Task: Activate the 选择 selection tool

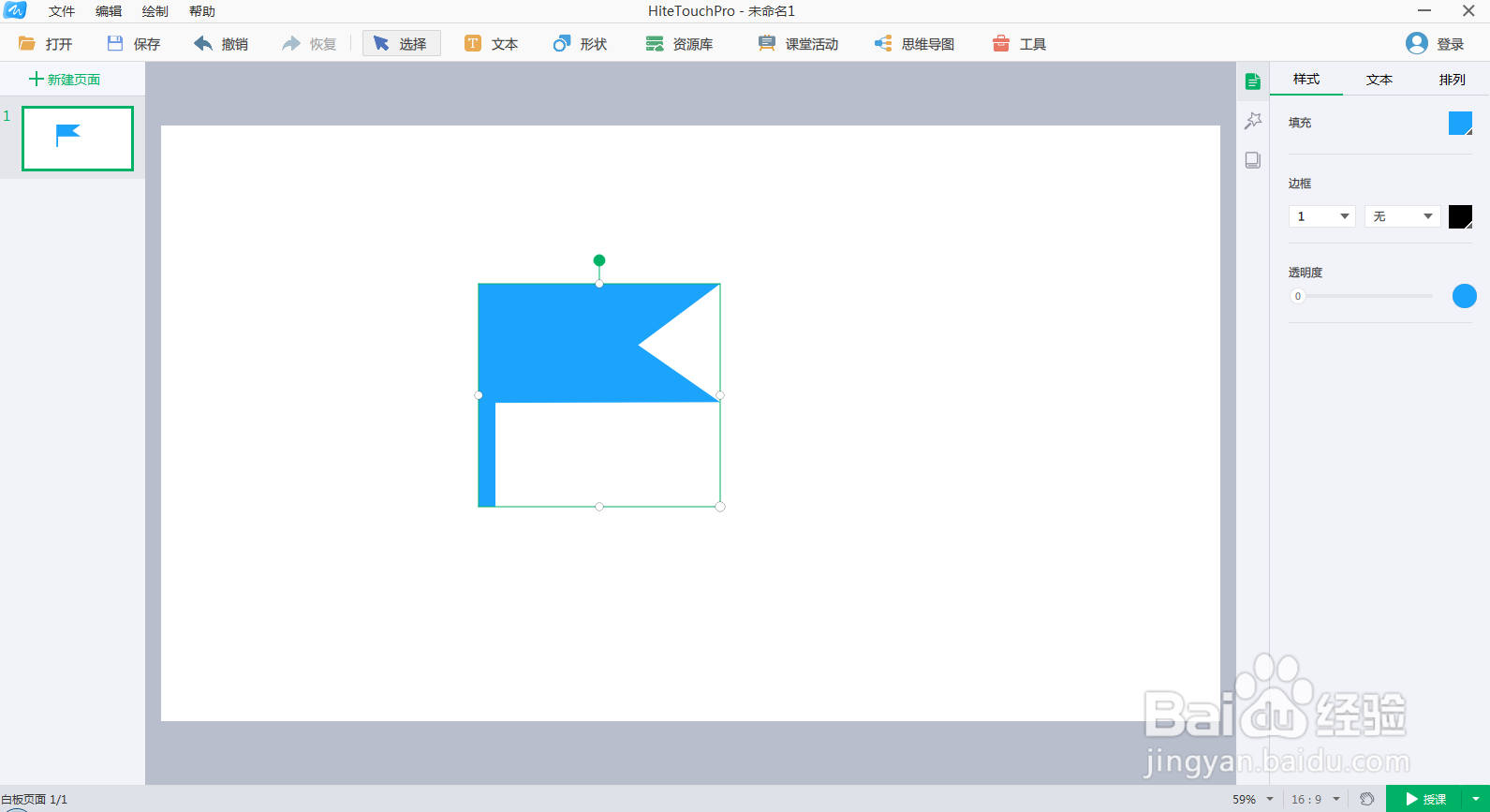Action: 401,44
